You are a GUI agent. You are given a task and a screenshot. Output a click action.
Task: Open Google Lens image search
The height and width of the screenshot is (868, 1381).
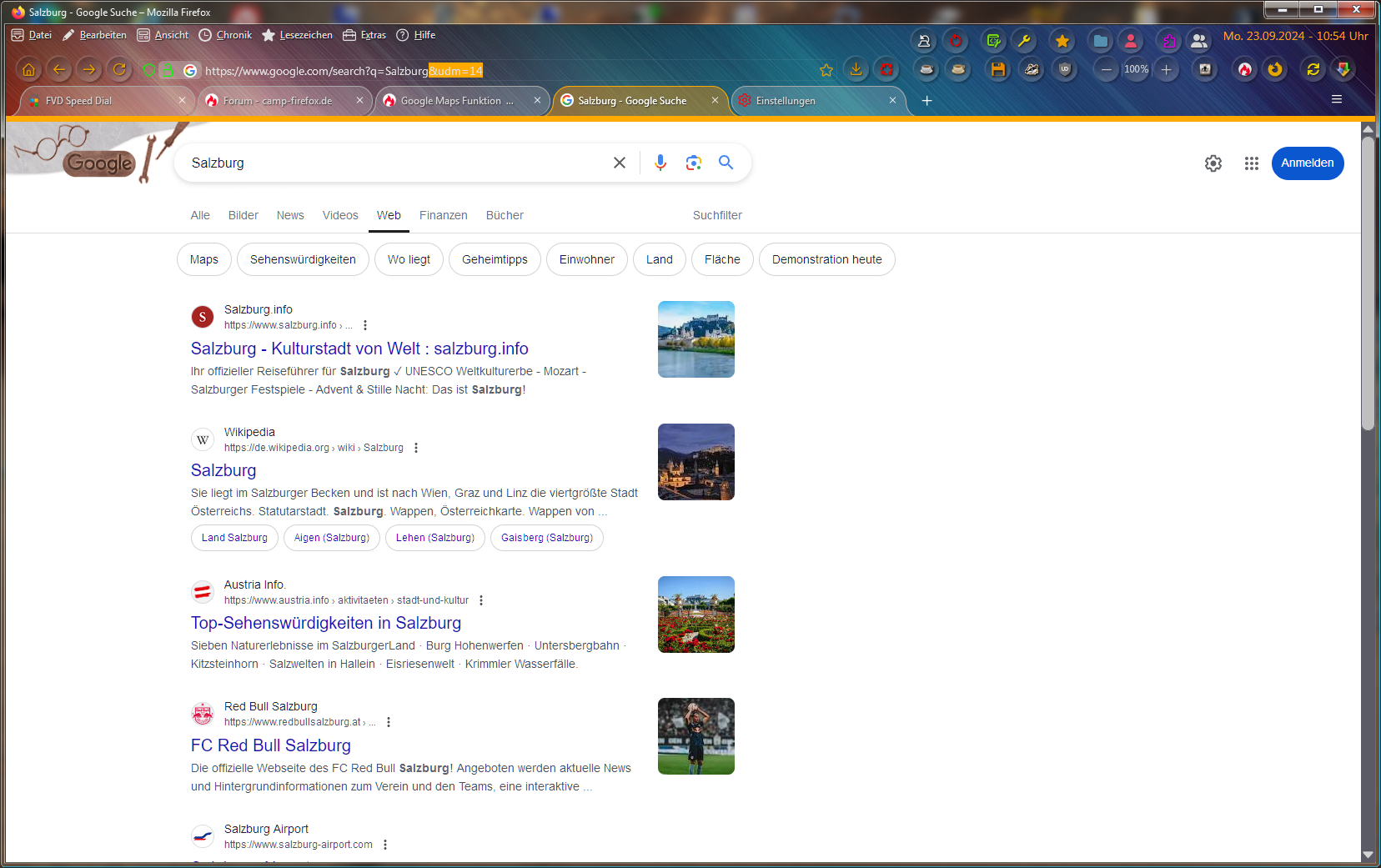pyautogui.click(x=693, y=163)
